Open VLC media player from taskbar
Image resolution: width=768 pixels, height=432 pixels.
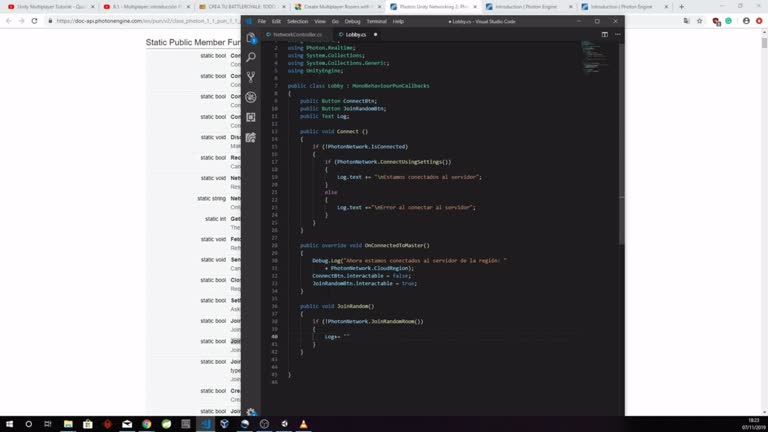point(304,424)
